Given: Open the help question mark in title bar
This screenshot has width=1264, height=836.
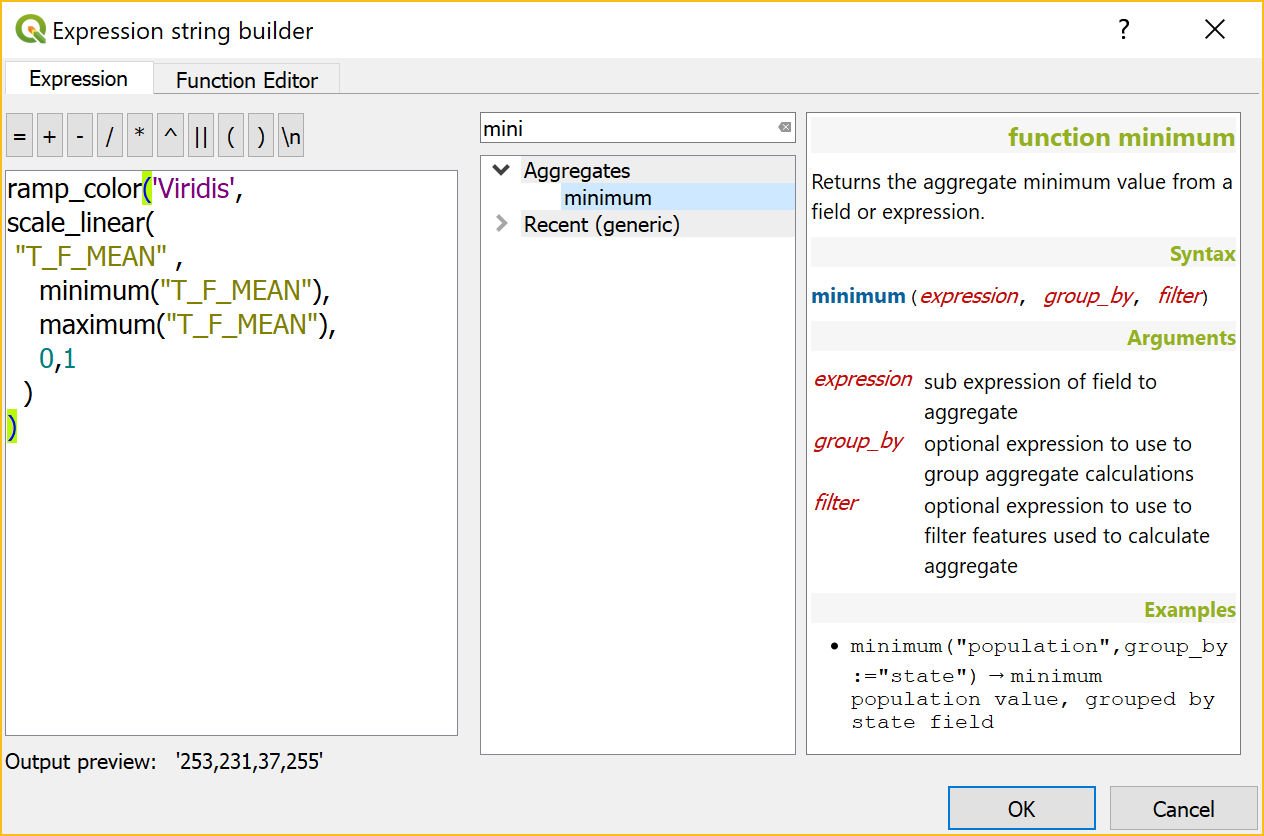Looking at the screenshot, I should tap(1124, 30).
